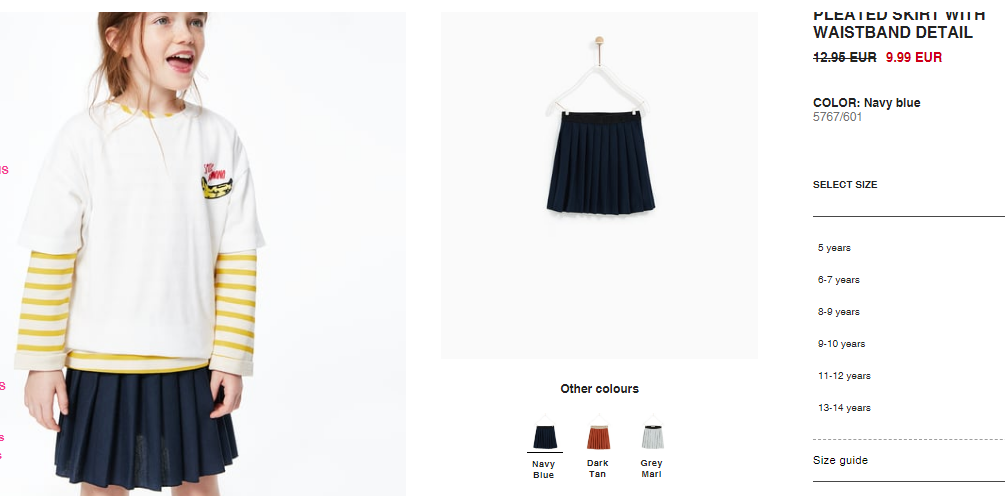Screen dimensions: 1005x496
Task: Choose size 13-14 years
Action: coord(844,408)
